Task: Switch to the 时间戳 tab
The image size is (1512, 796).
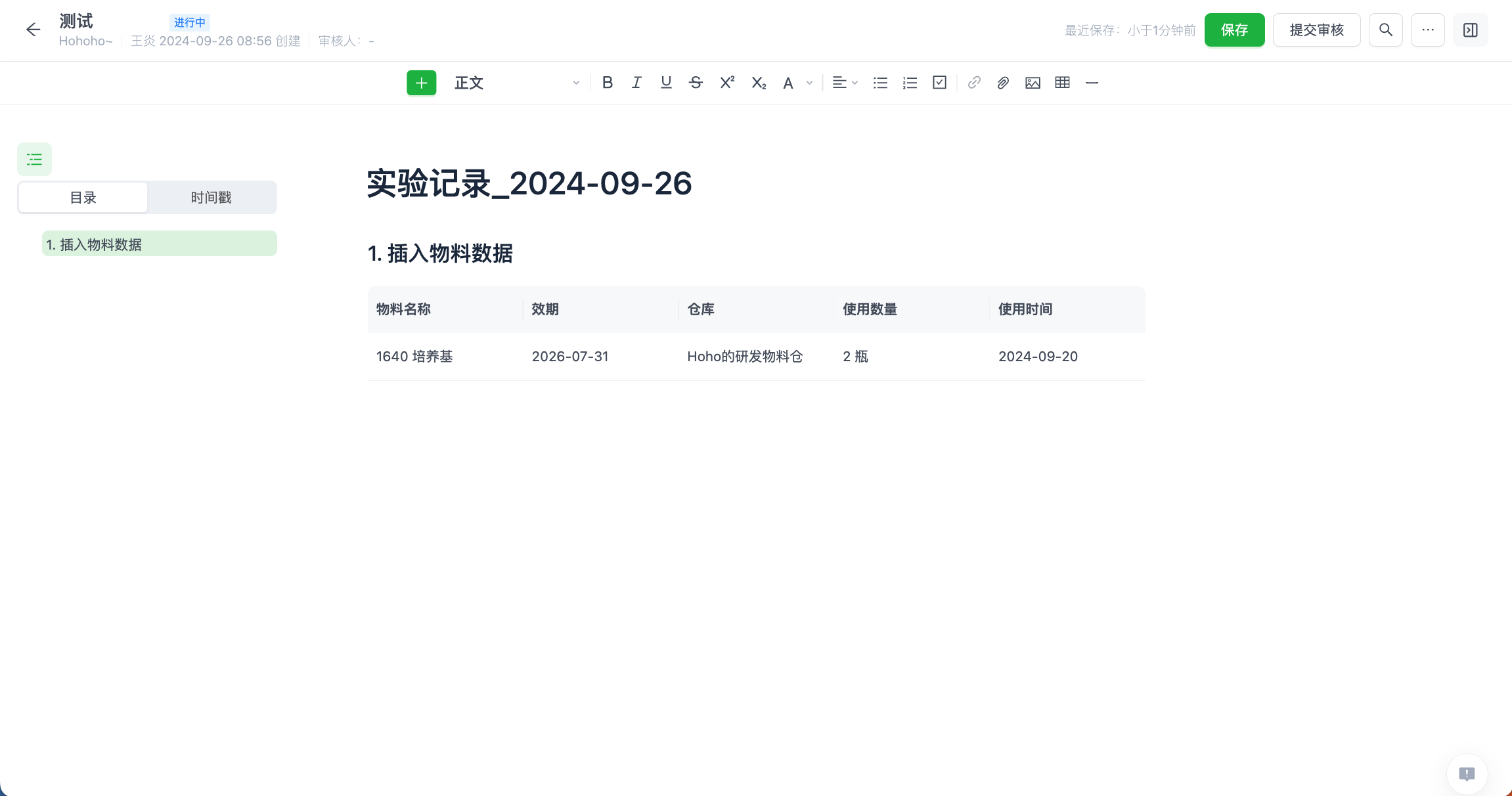Action: tap(211, 198)
